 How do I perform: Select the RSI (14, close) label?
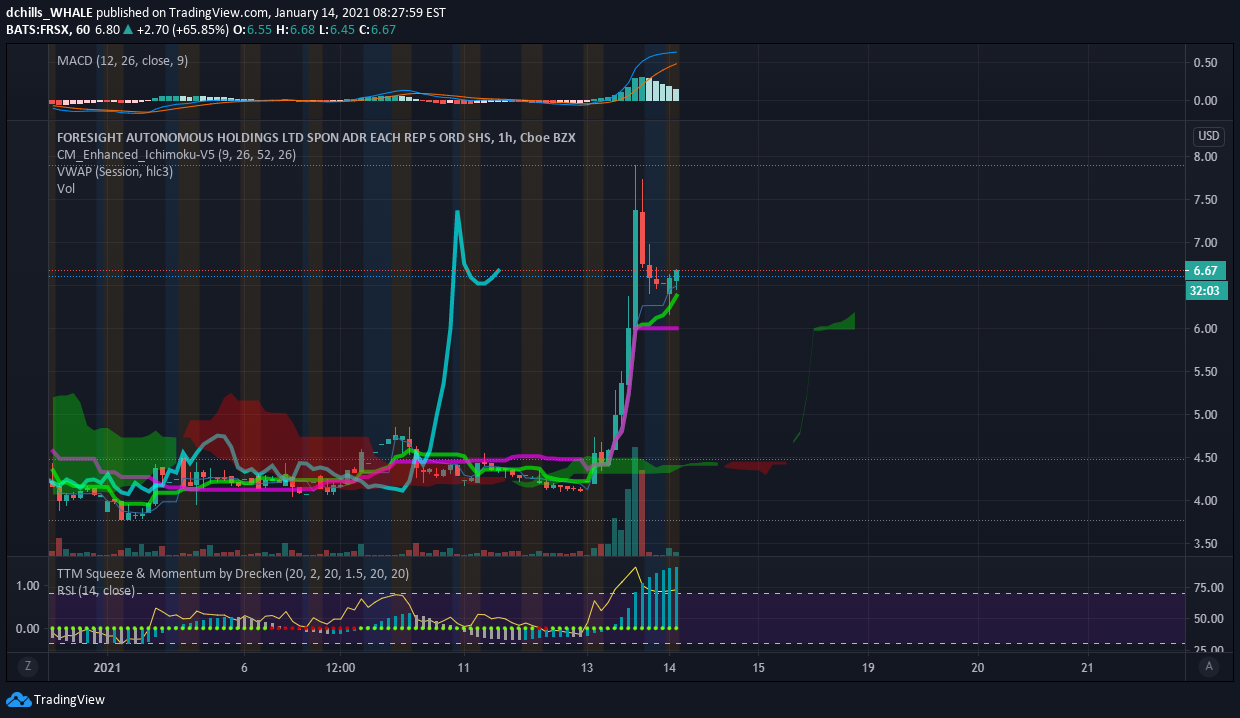(96, 591)
